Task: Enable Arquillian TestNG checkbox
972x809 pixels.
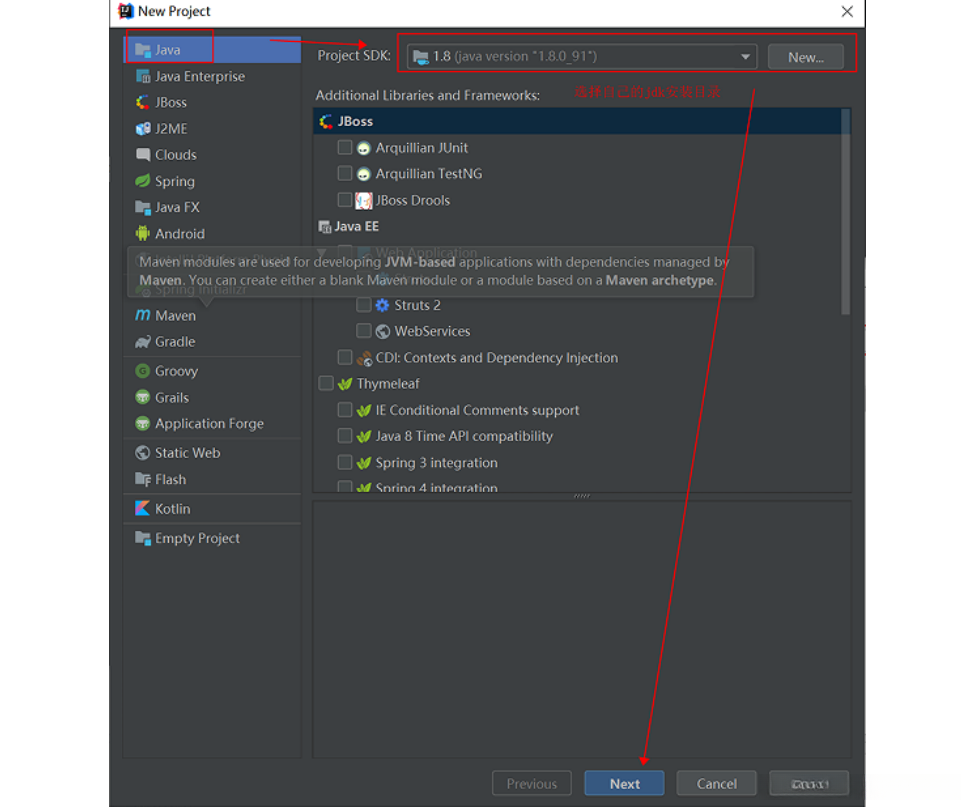Action: coord(345,174)
